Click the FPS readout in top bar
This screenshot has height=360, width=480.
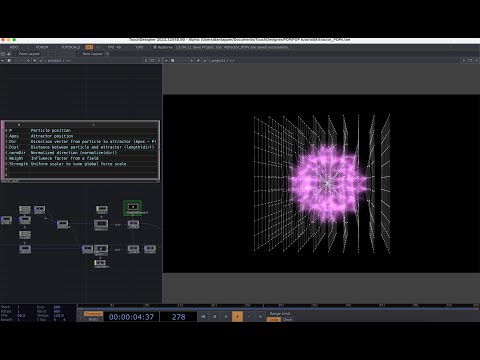pos(114,47)
